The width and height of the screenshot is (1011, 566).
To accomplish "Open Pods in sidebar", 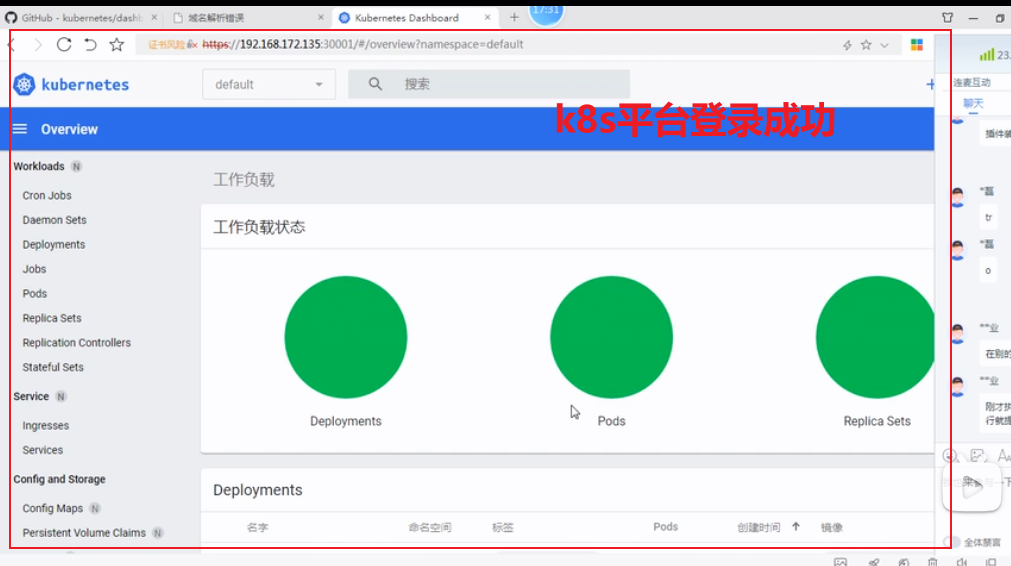I will (x=35, y=293).
